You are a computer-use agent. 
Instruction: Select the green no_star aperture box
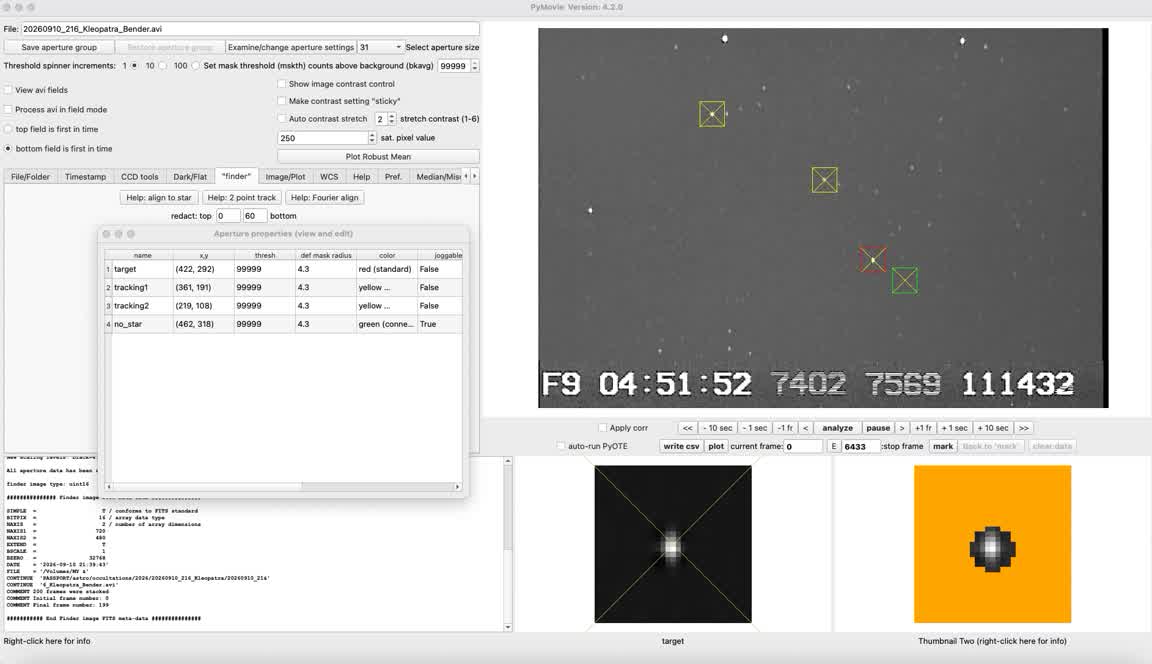point(904,280)
